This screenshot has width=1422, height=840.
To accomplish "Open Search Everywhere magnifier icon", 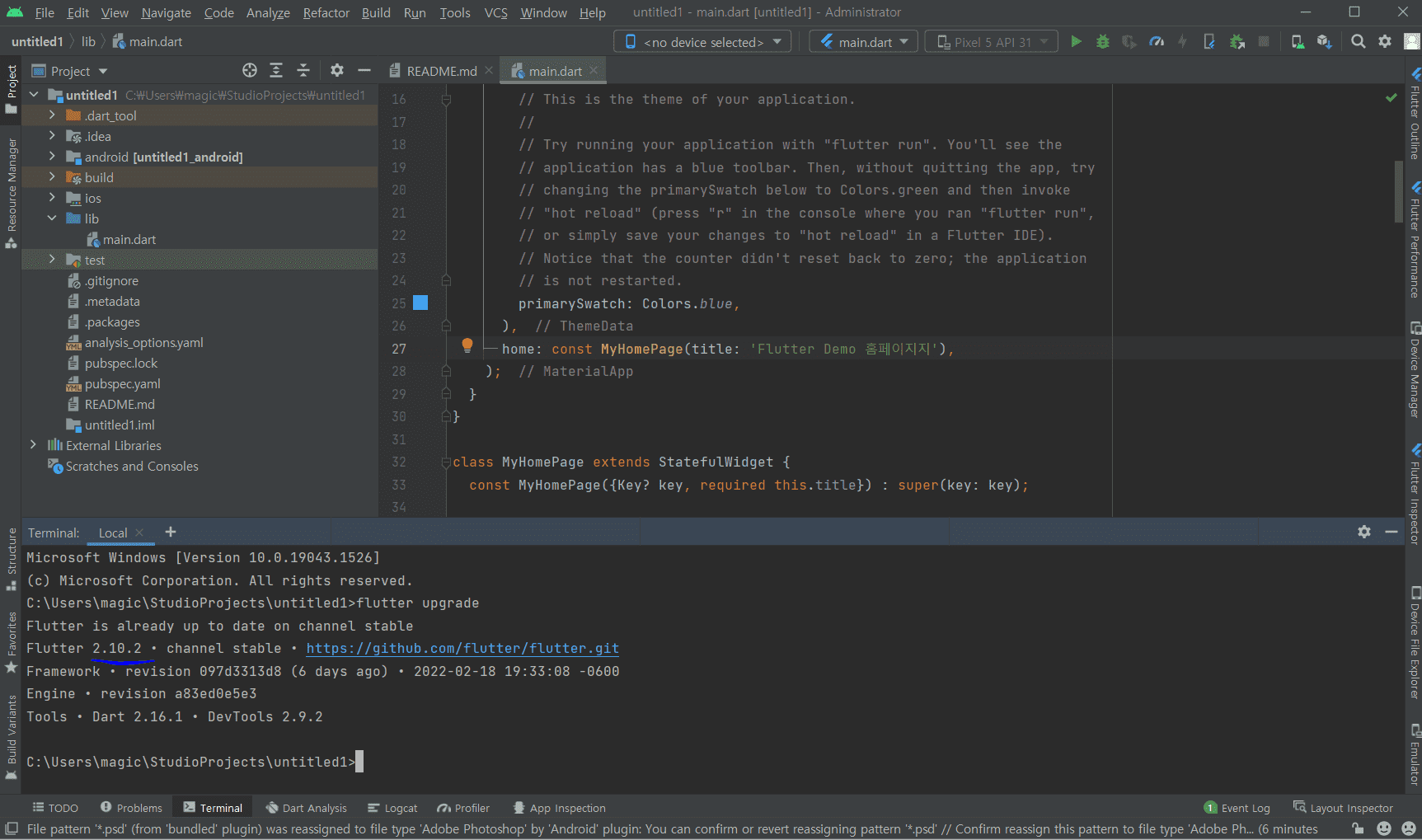I will click(x=1358, y=41).
